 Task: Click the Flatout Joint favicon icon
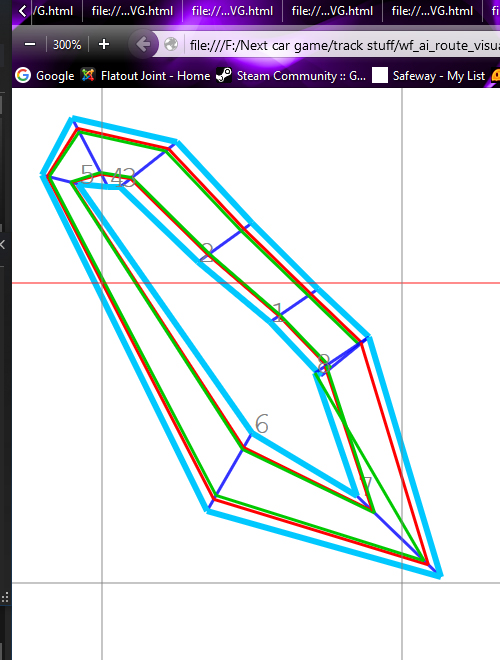coord(88,75)
